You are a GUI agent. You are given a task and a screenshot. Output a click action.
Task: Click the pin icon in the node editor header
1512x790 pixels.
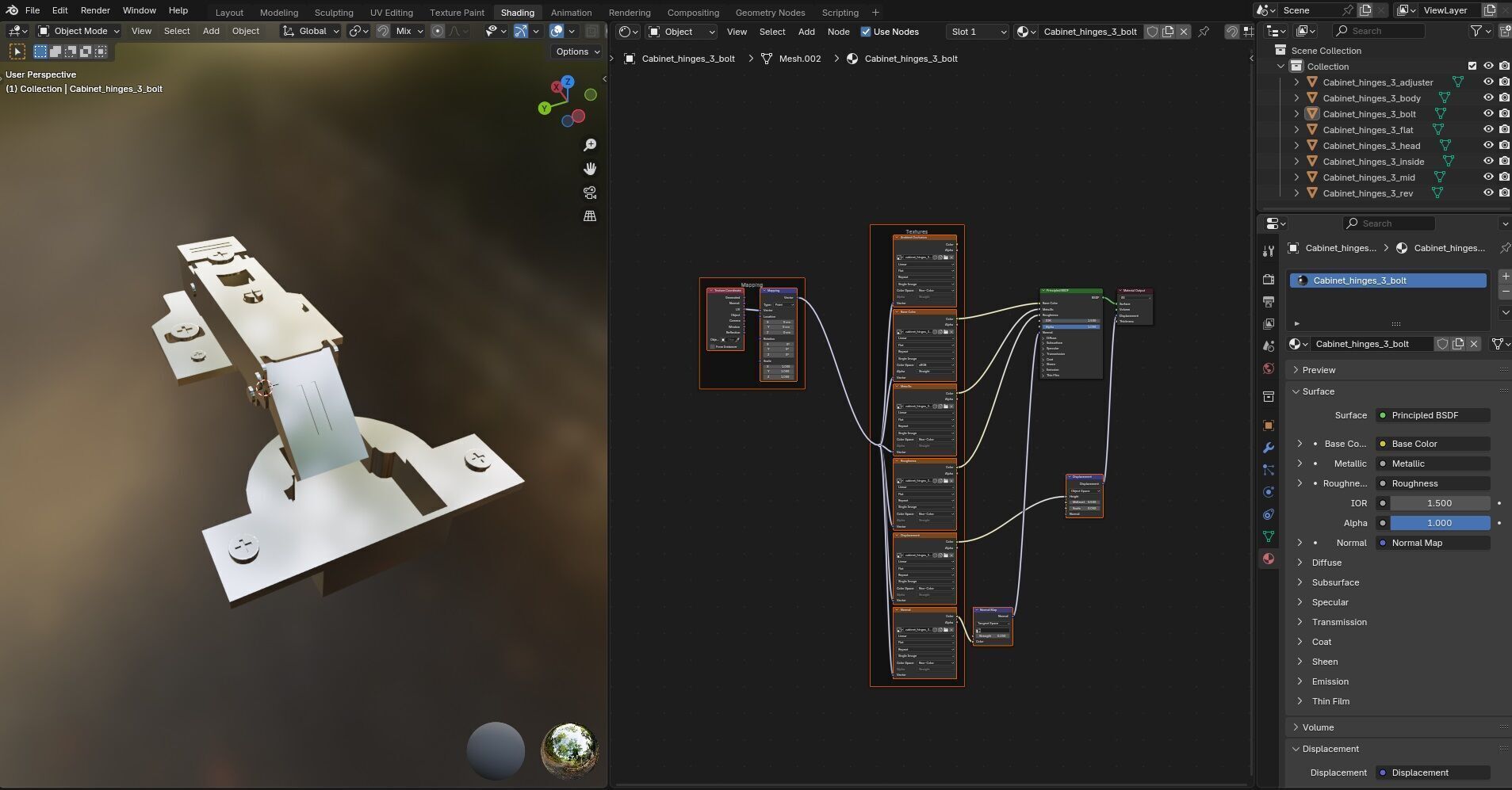click(x=1204, y=32)
